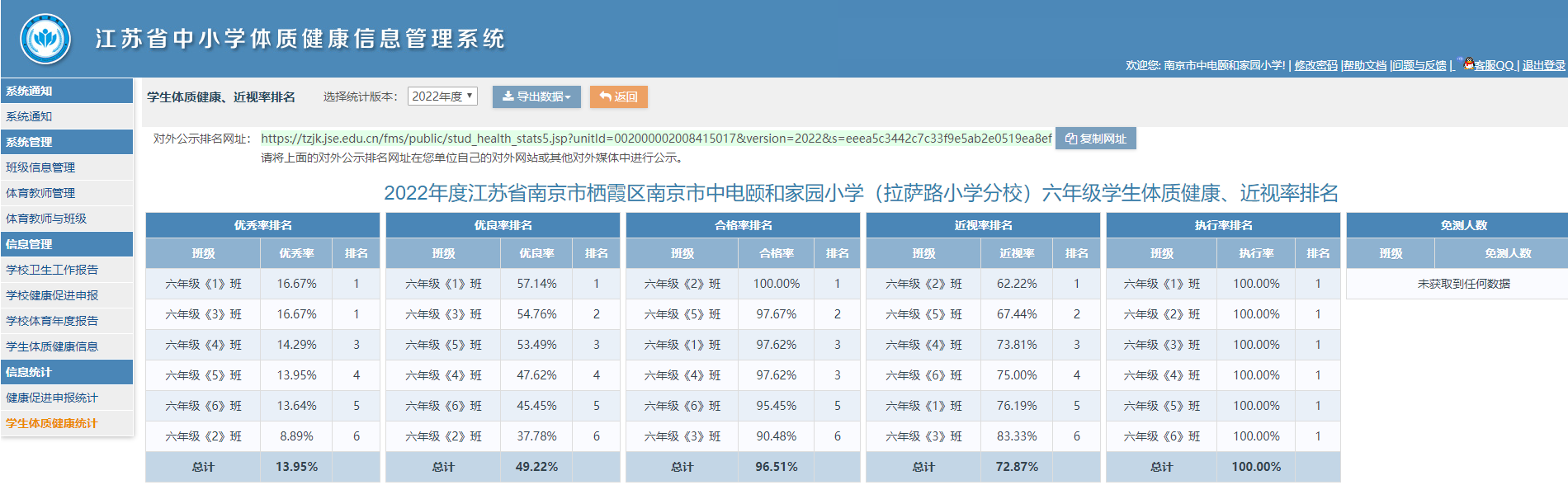Open 班级信息管理 in sidebar
This screenshot has width=1568, height=485.
coord(67,167)
